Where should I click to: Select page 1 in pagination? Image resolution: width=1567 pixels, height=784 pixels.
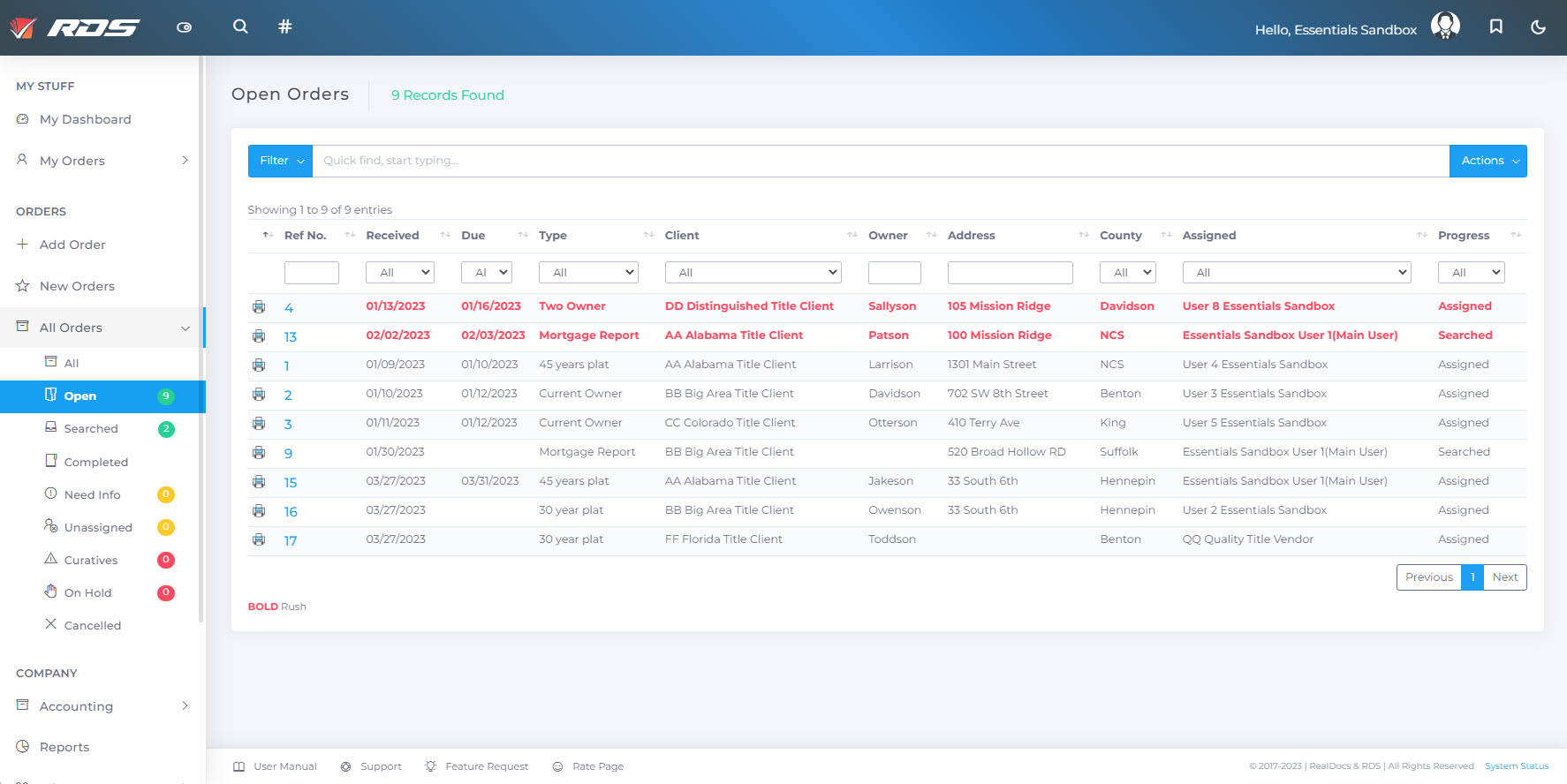pos(1472,577)
